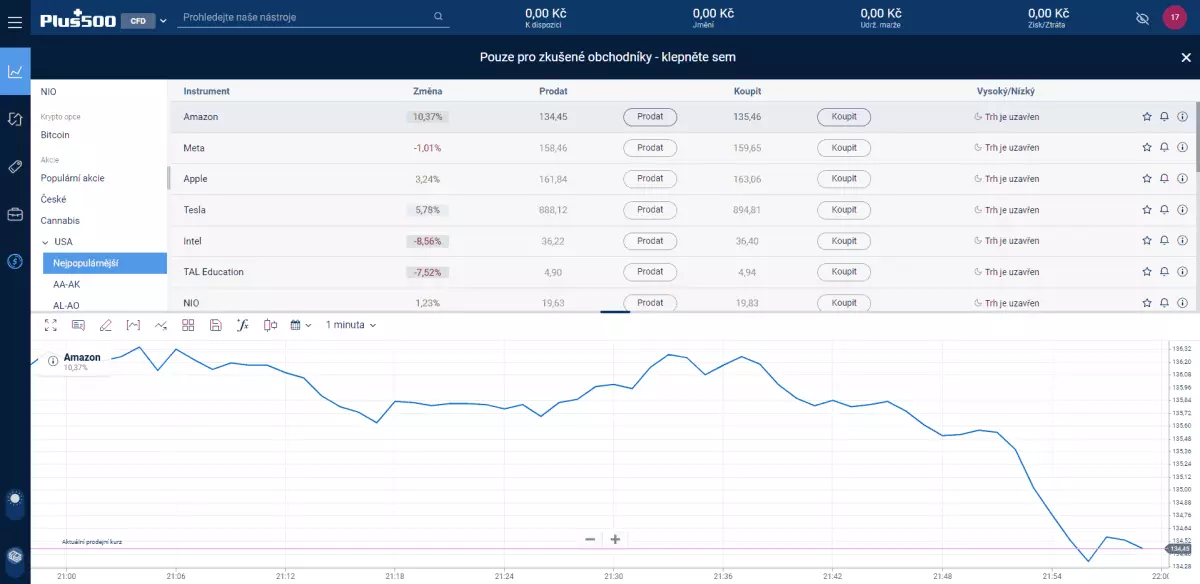Viewport: 1200px width, 584px height.
Task: Open the orders tag sidebar icon
Action: tap(15, 166)
